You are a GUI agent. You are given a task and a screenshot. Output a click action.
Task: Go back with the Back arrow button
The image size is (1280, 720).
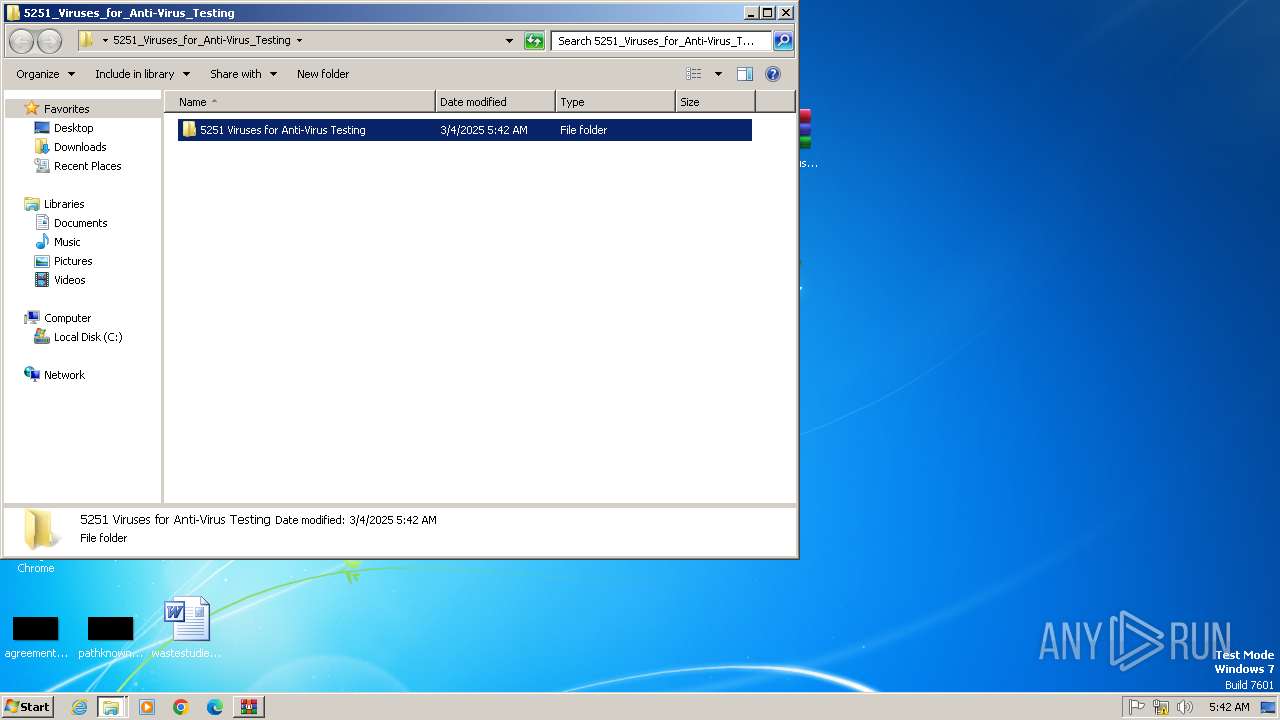tap(21, 41)
